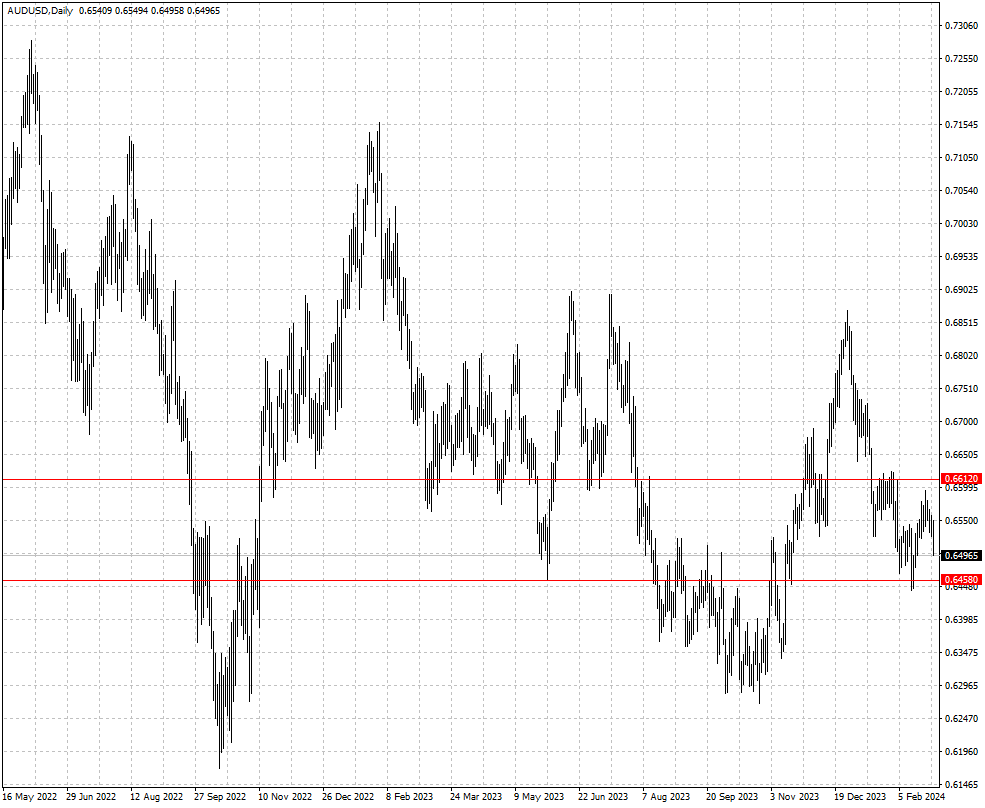
Task: Click the 0.66505 price axis label
Action: coord(962,454)
